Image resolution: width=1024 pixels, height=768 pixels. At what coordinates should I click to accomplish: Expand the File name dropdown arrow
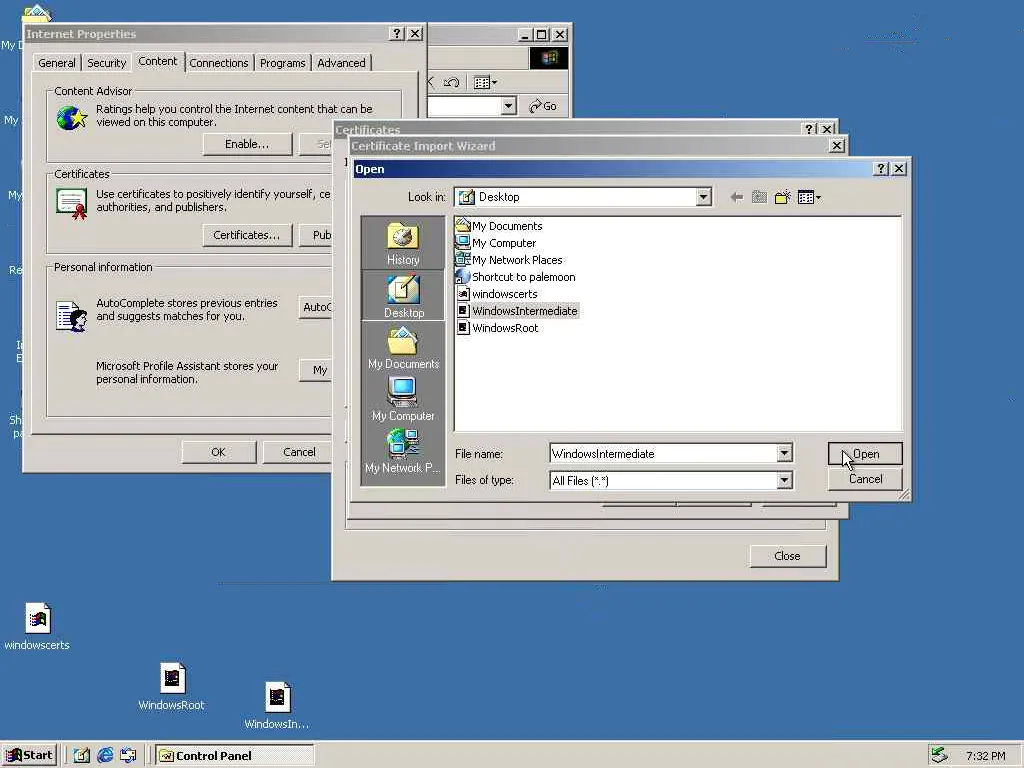784,453
